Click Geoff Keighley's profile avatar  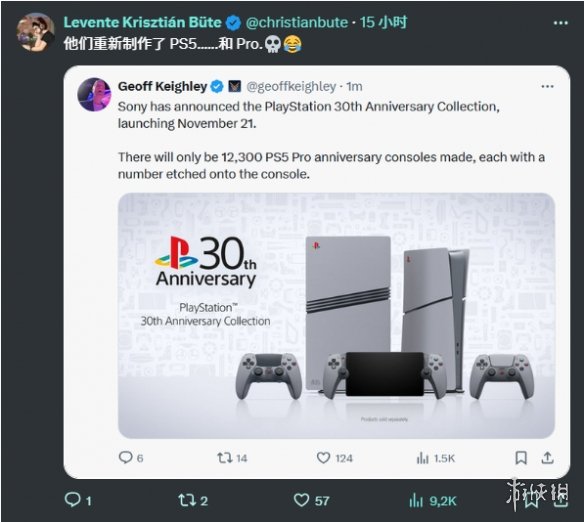[94, 95]
